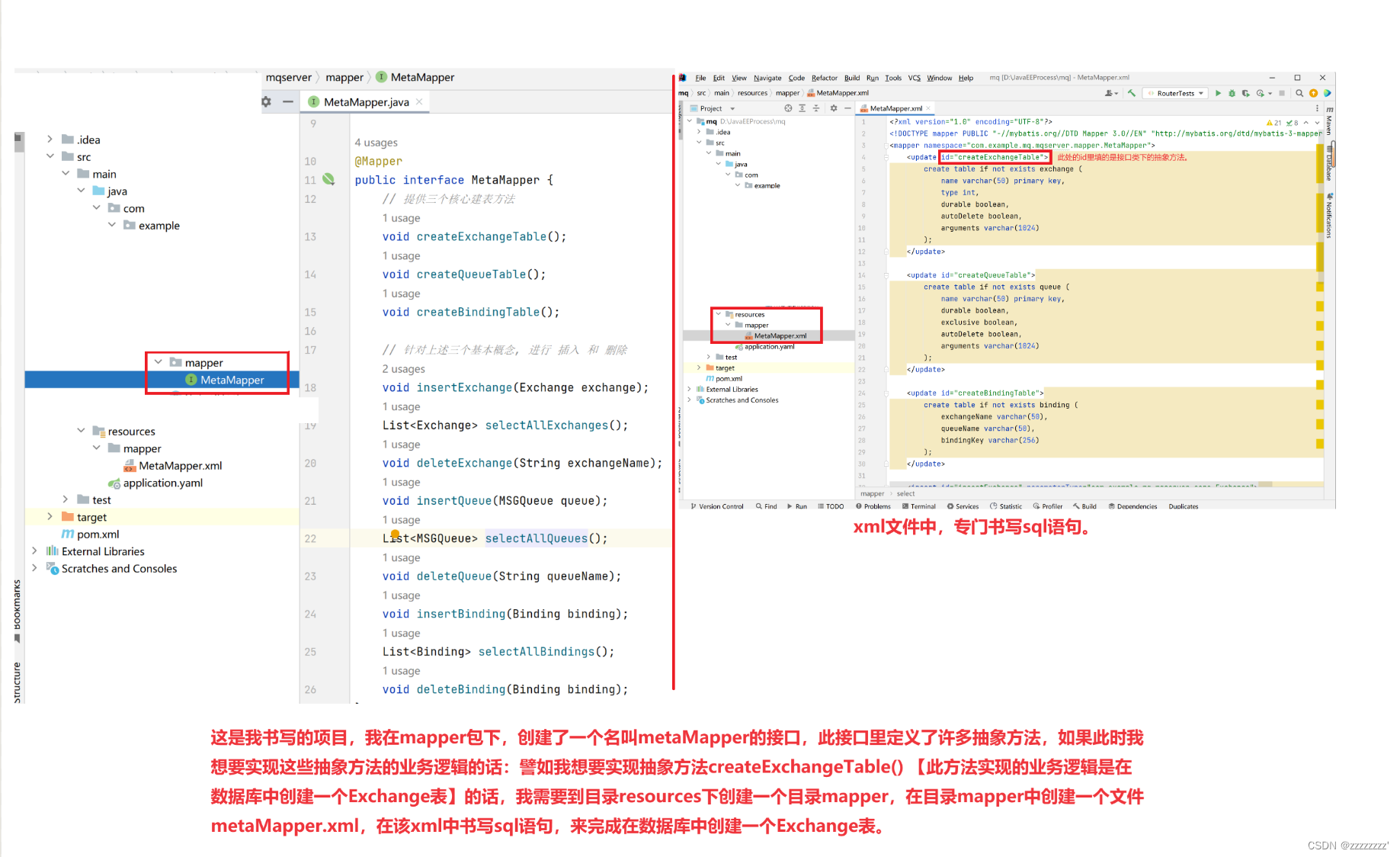Expand test folder in right Project panel

tap(709, 357)
